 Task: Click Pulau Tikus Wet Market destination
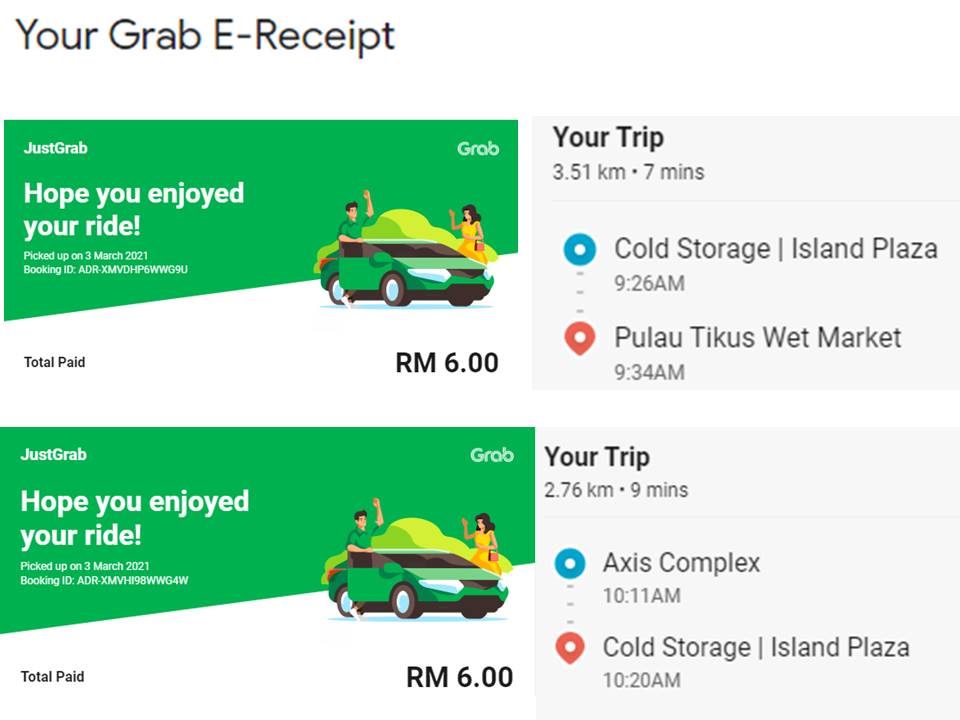coord(757,337)
